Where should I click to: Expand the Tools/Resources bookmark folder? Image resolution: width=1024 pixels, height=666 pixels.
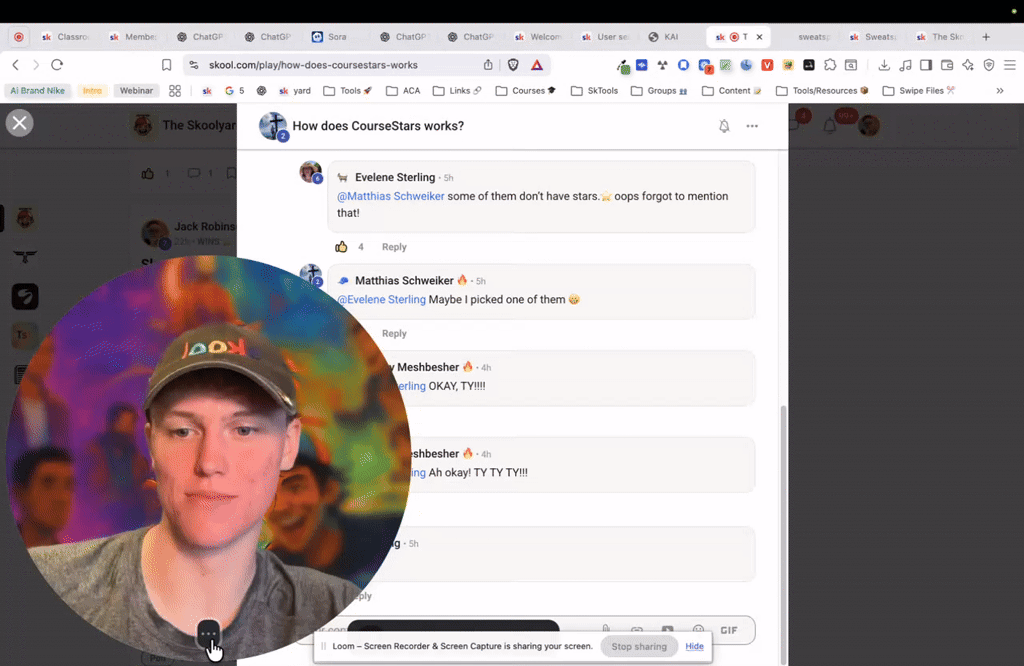point(822,91)
